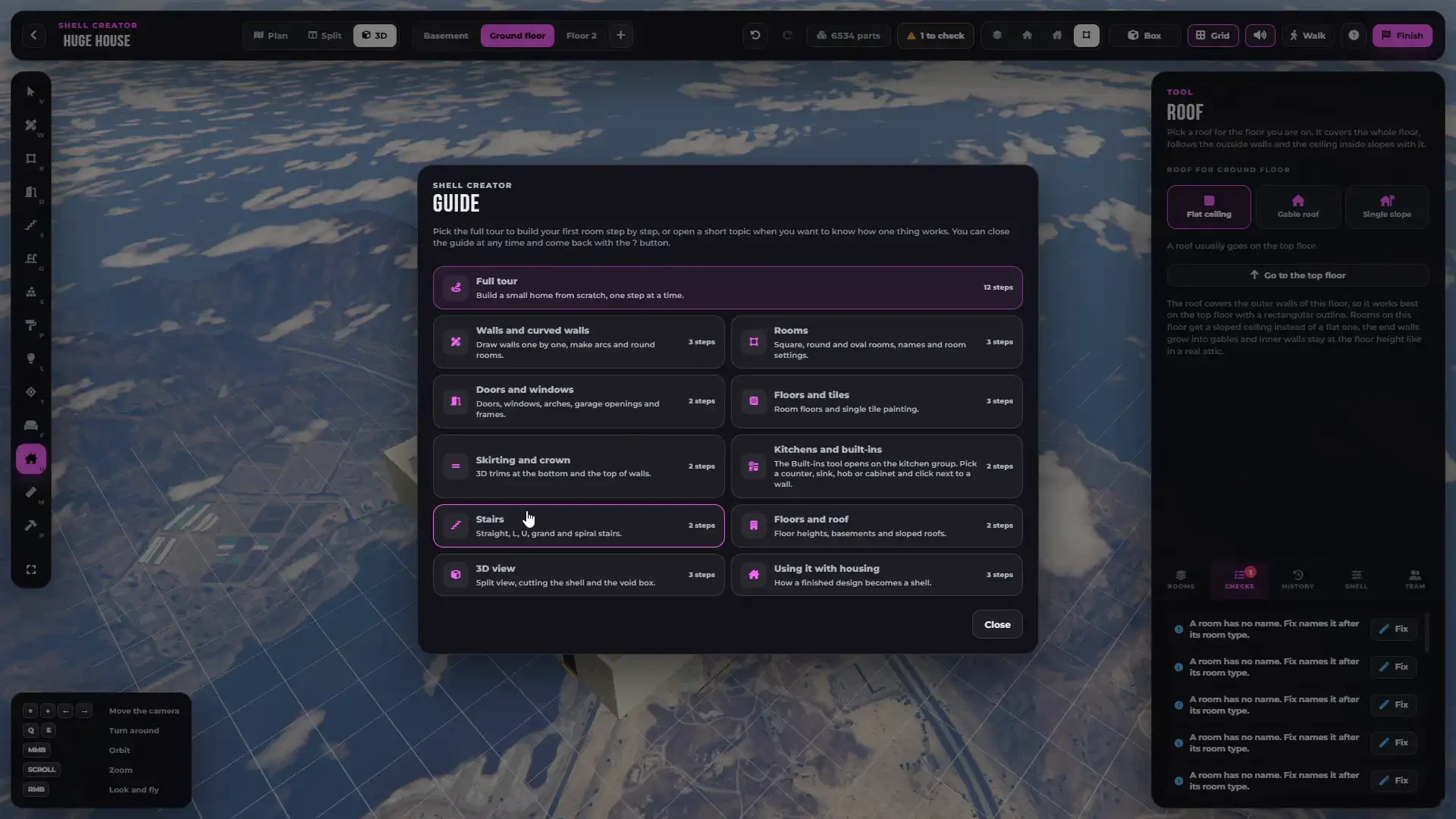The image size is (1456, 819).
Task: Toggle the sound speaker button
Action: point(1260,36)
